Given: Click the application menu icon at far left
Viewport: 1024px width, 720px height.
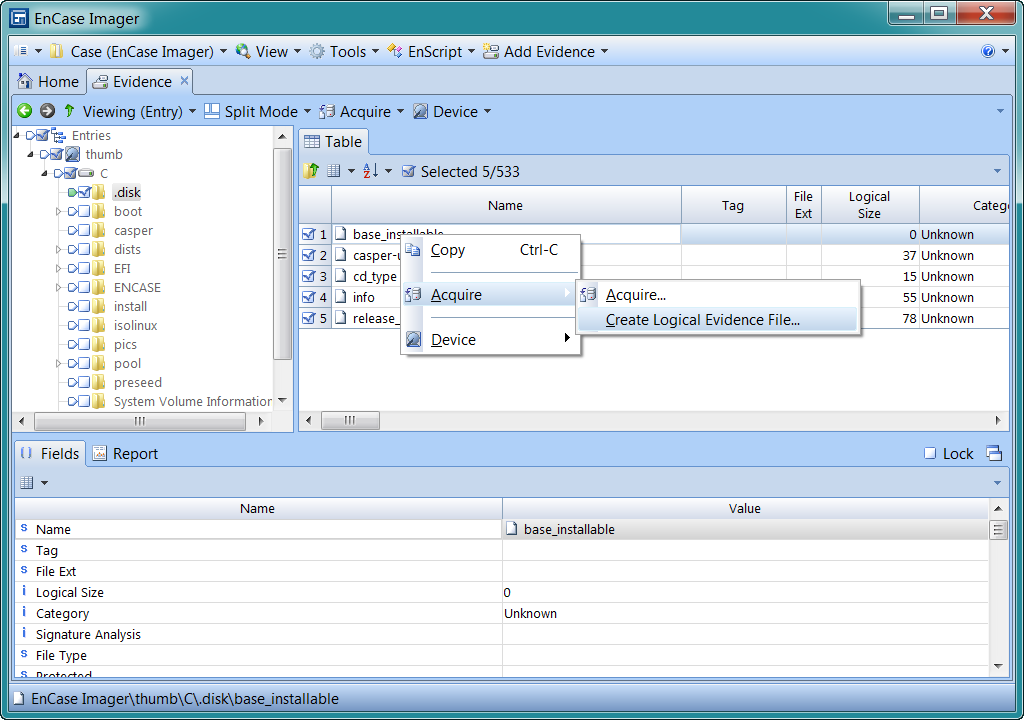Looking at the screenshot, I should coord(22,51).
